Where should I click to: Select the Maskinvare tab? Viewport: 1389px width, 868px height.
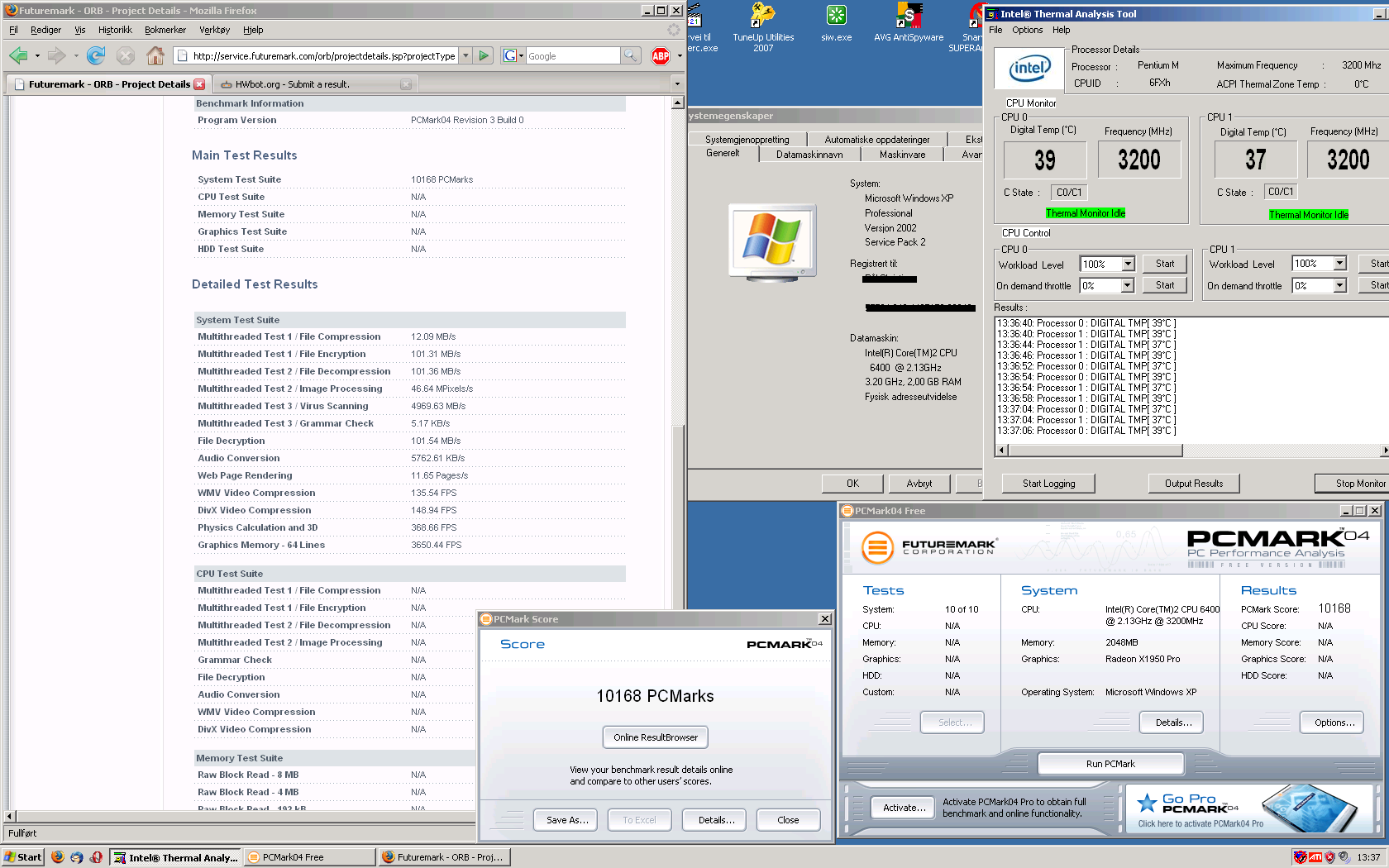902,155
